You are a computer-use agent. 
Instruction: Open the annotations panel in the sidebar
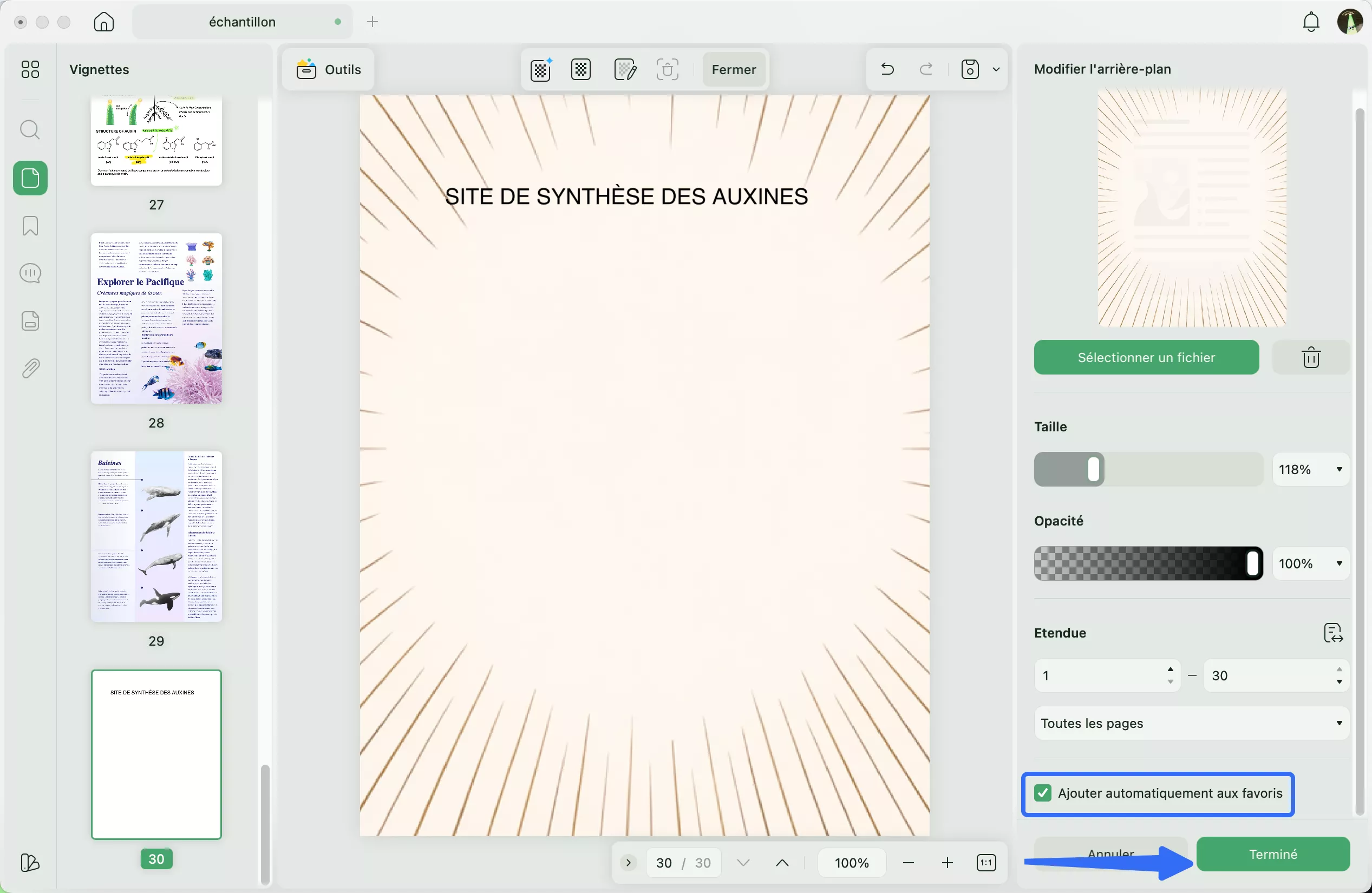pyautogui.click(x=30, y=273)
